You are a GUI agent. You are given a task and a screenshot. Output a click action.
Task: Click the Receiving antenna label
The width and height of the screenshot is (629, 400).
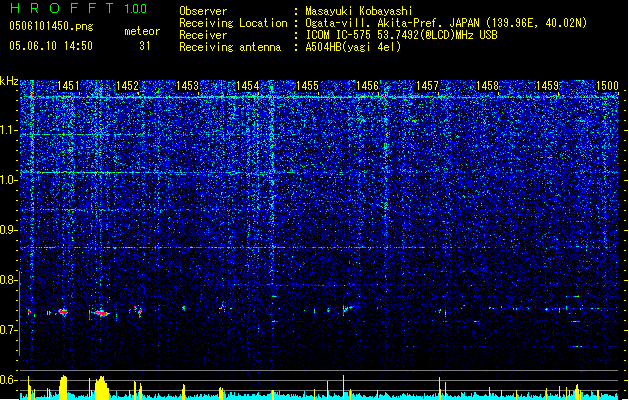[x=230, y=47]
